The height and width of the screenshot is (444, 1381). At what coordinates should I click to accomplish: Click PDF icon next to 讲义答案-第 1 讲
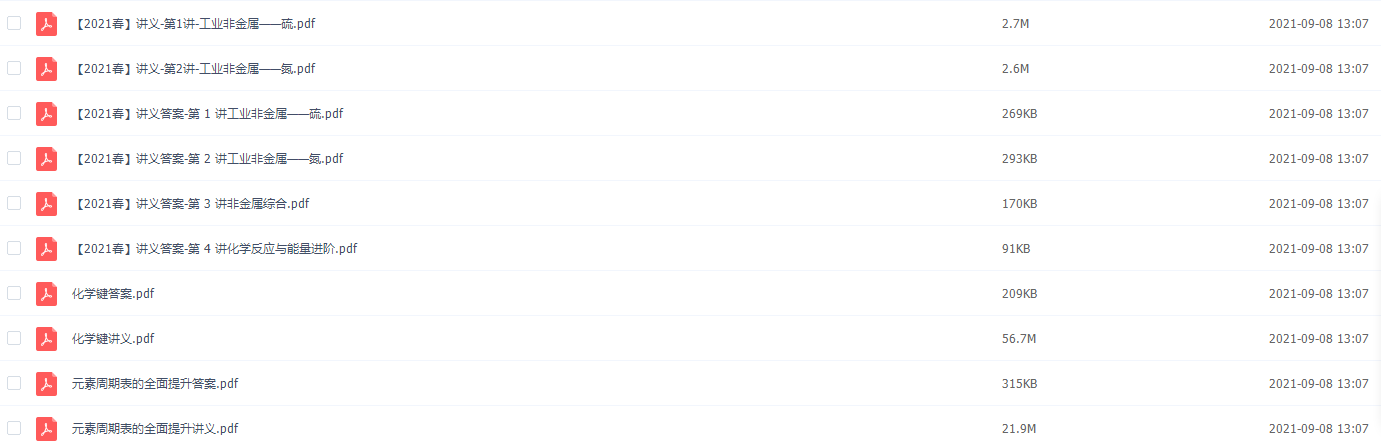pyautogui.click(x=46, y=114)
